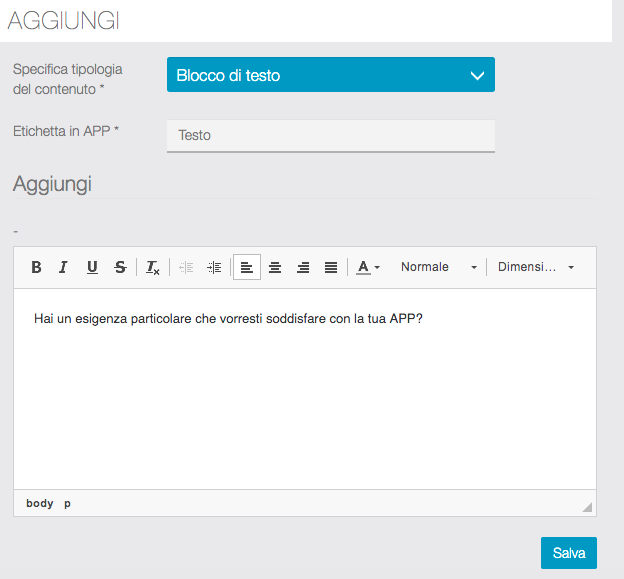Decrease indent of the paragraph
This screenshot has width=624, height=579.
coord(186,267)
